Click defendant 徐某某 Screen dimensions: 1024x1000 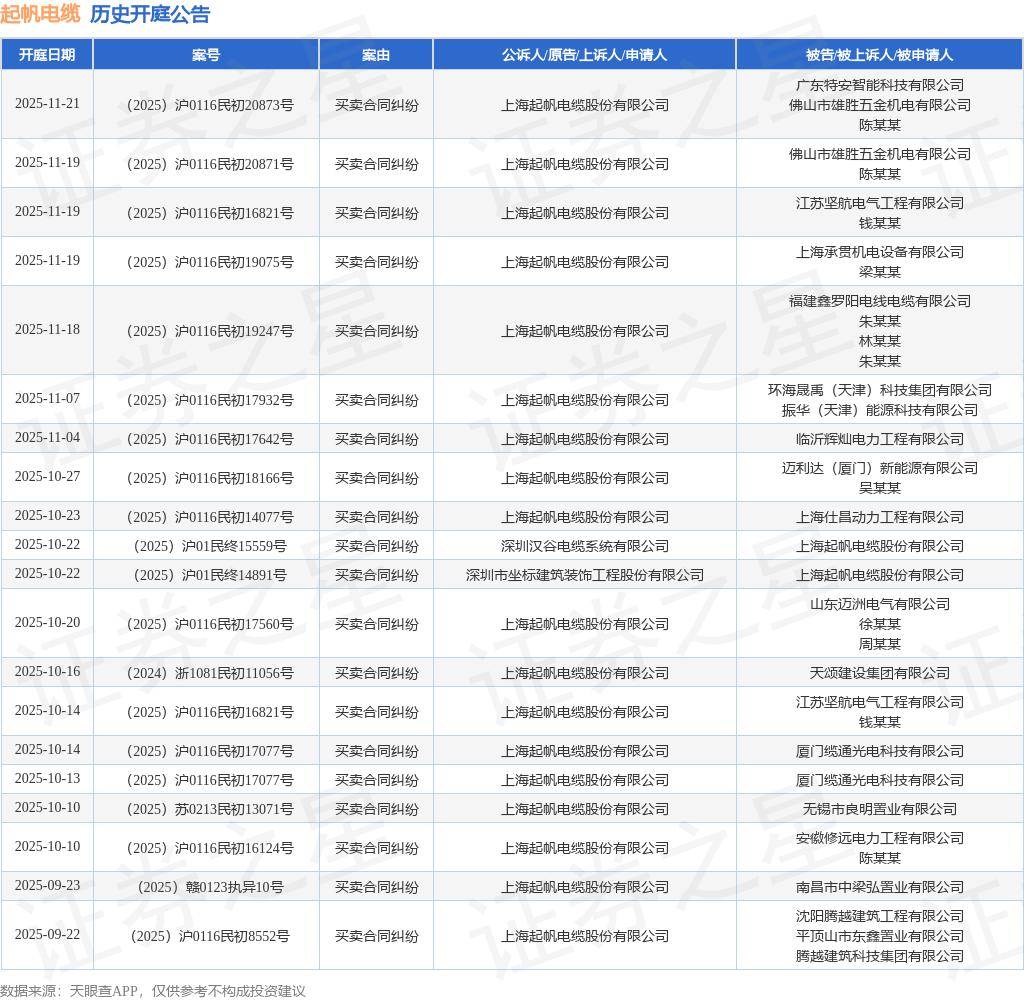click(880, 624)
